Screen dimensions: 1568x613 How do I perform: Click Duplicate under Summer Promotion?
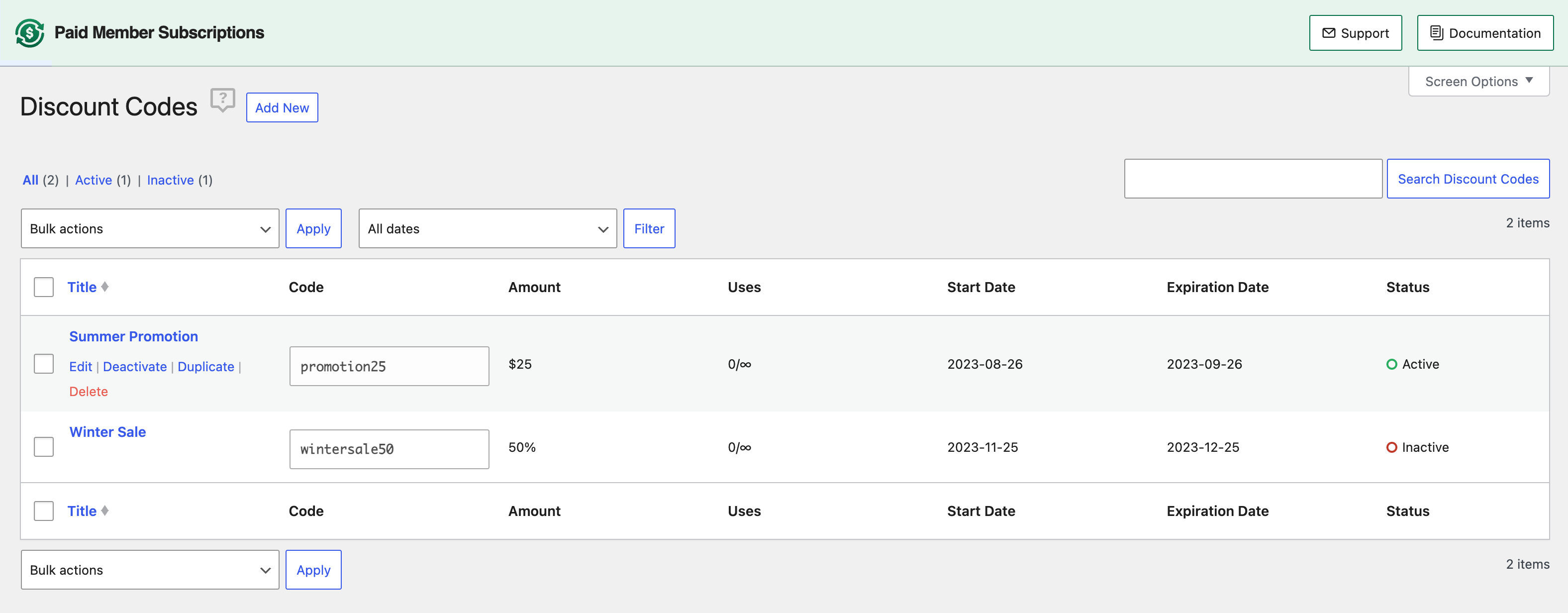click(206, 367)
